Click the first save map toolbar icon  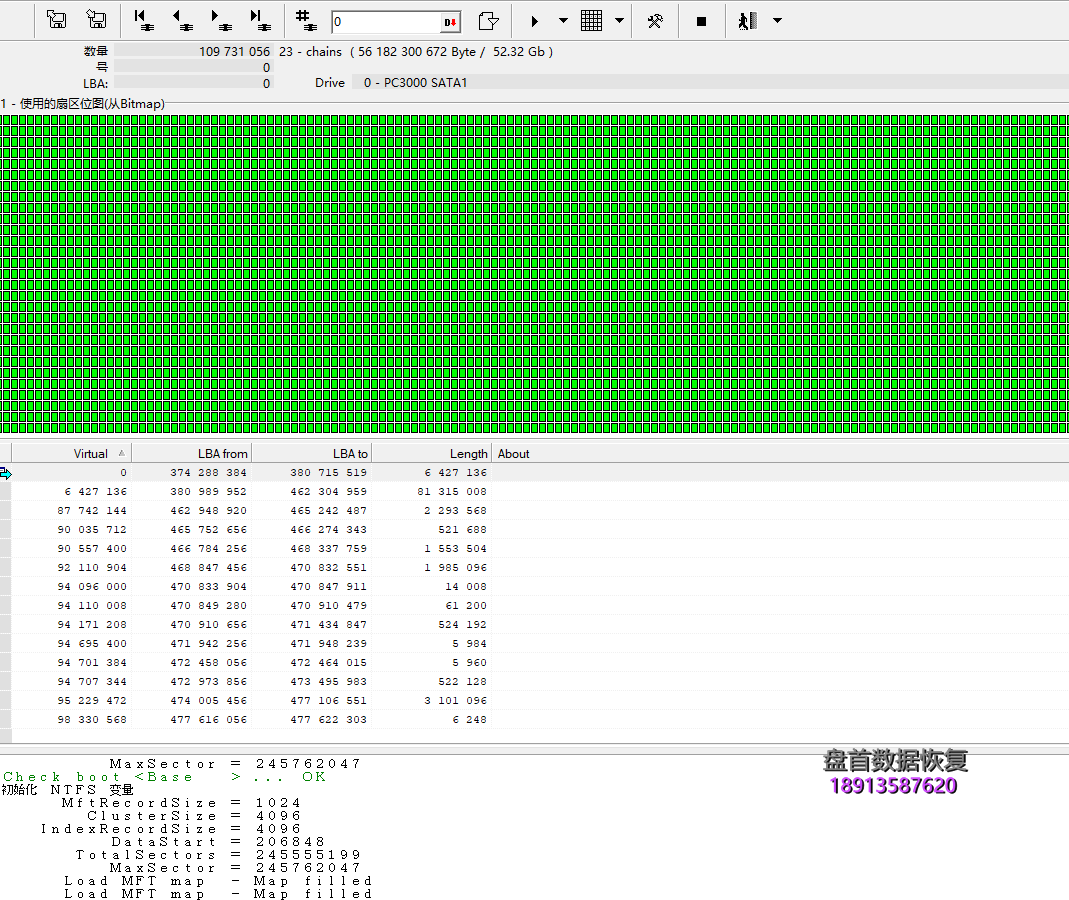(57, 20)
